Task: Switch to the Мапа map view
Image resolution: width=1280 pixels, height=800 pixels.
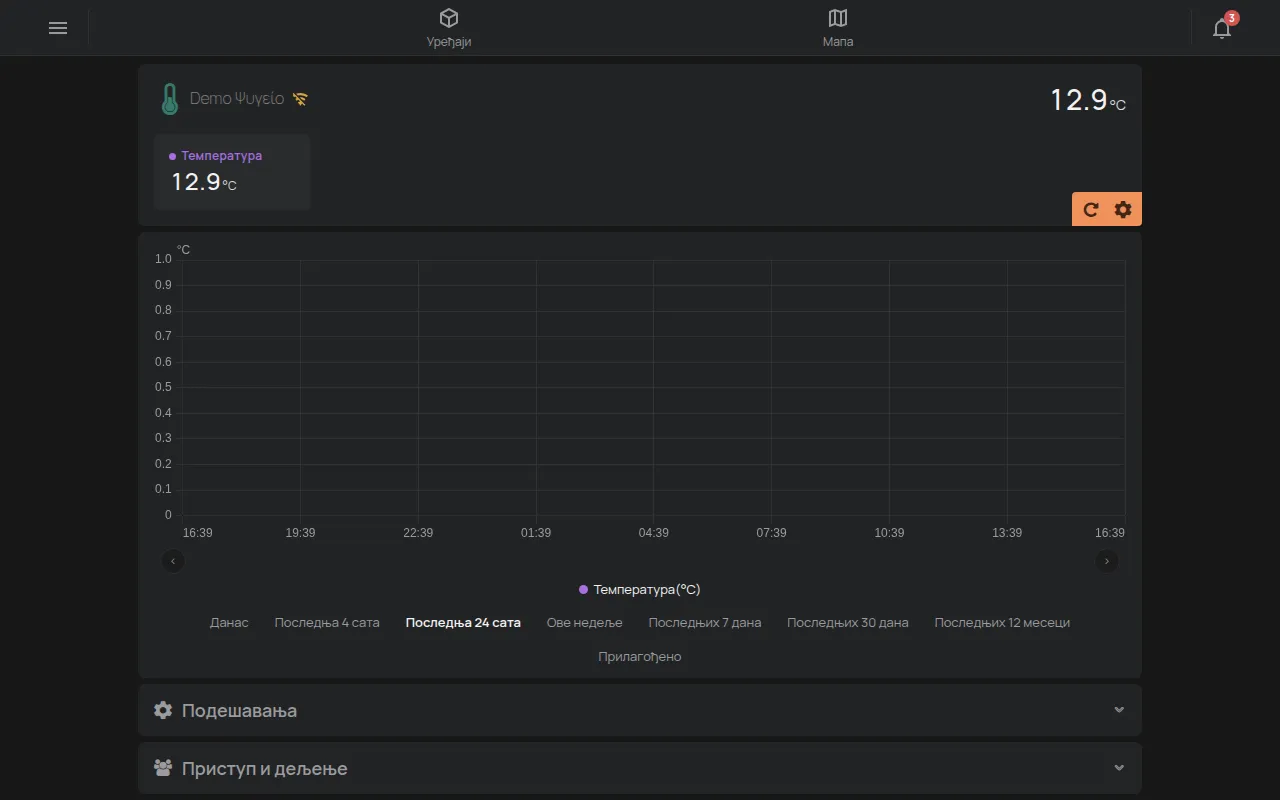Action: [x=838, y=28]
